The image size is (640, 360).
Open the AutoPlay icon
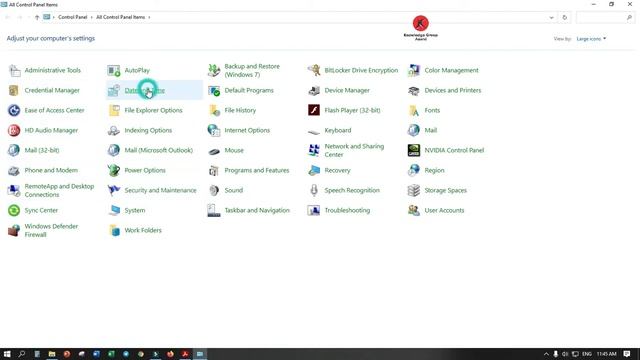[x=114, y=70]
